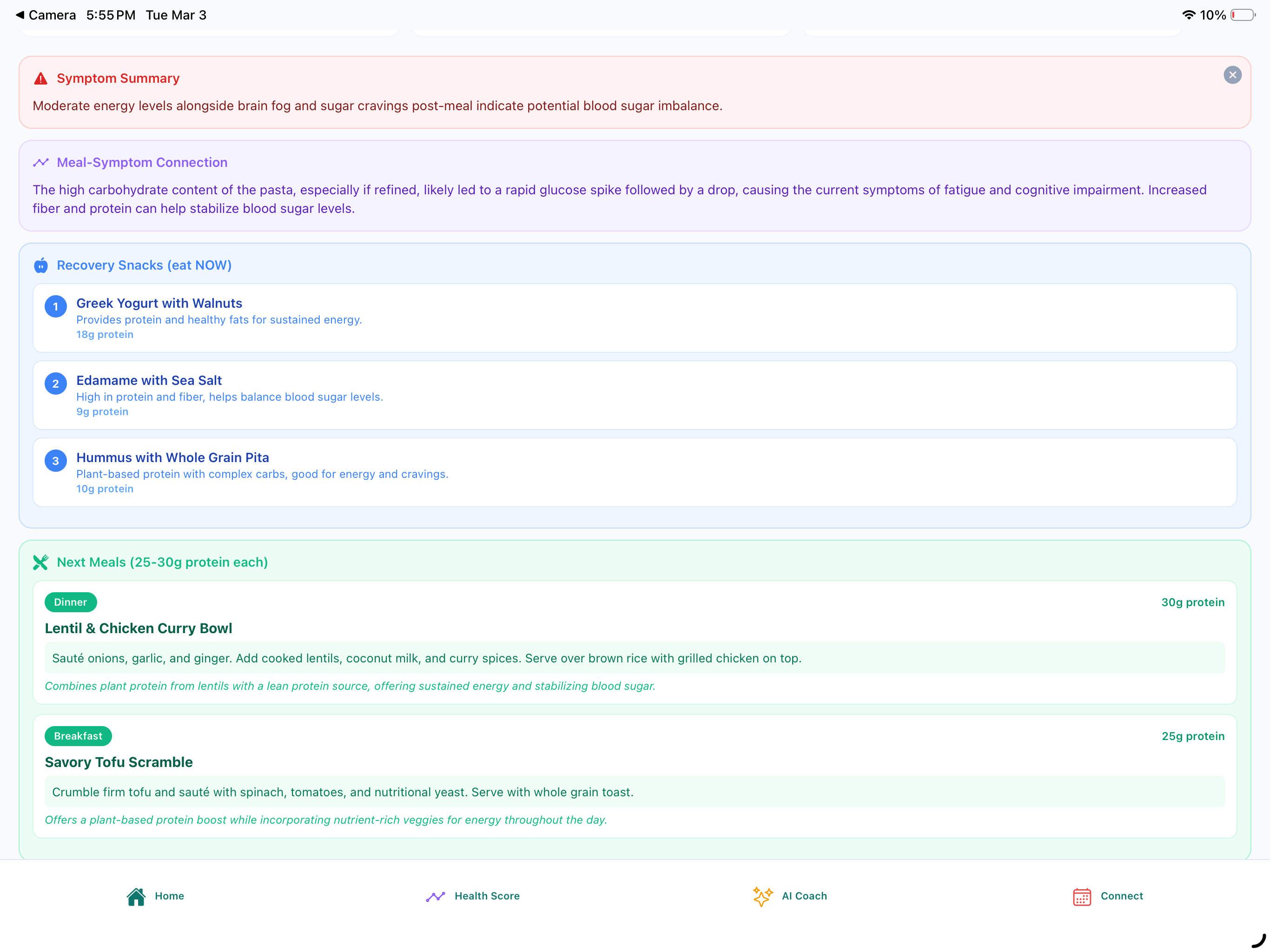
Task: Select Edamame with Sea Salt snack
Action: tap(635, 395)
